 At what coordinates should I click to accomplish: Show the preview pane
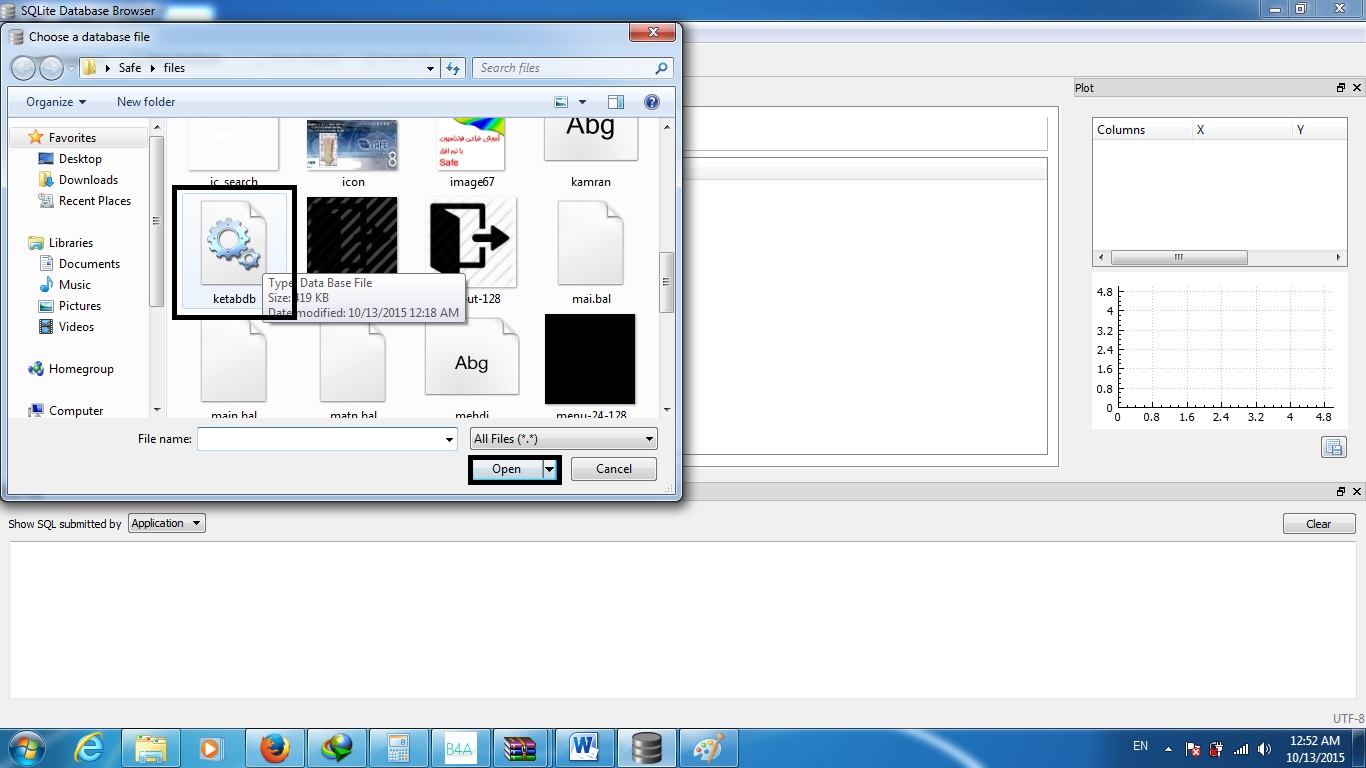coord(616,102)
